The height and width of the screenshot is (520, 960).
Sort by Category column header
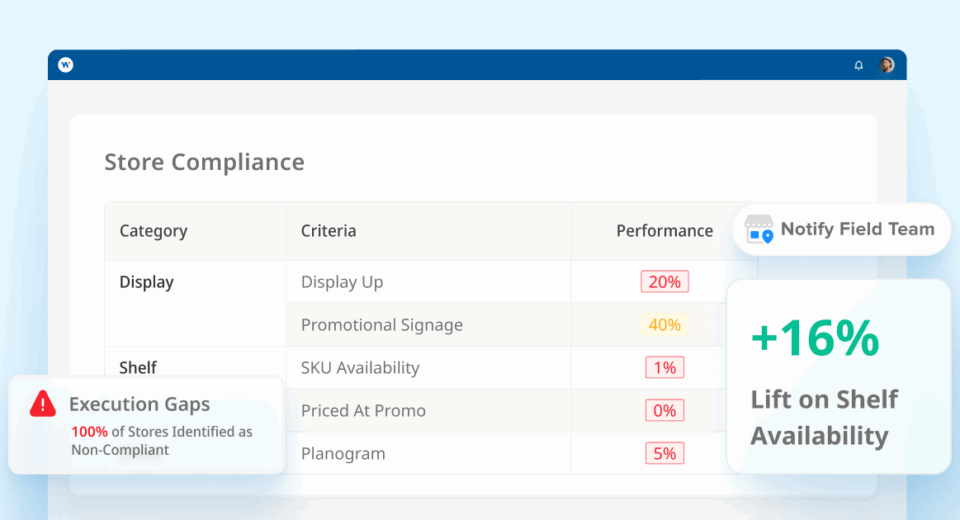[153, 231]
